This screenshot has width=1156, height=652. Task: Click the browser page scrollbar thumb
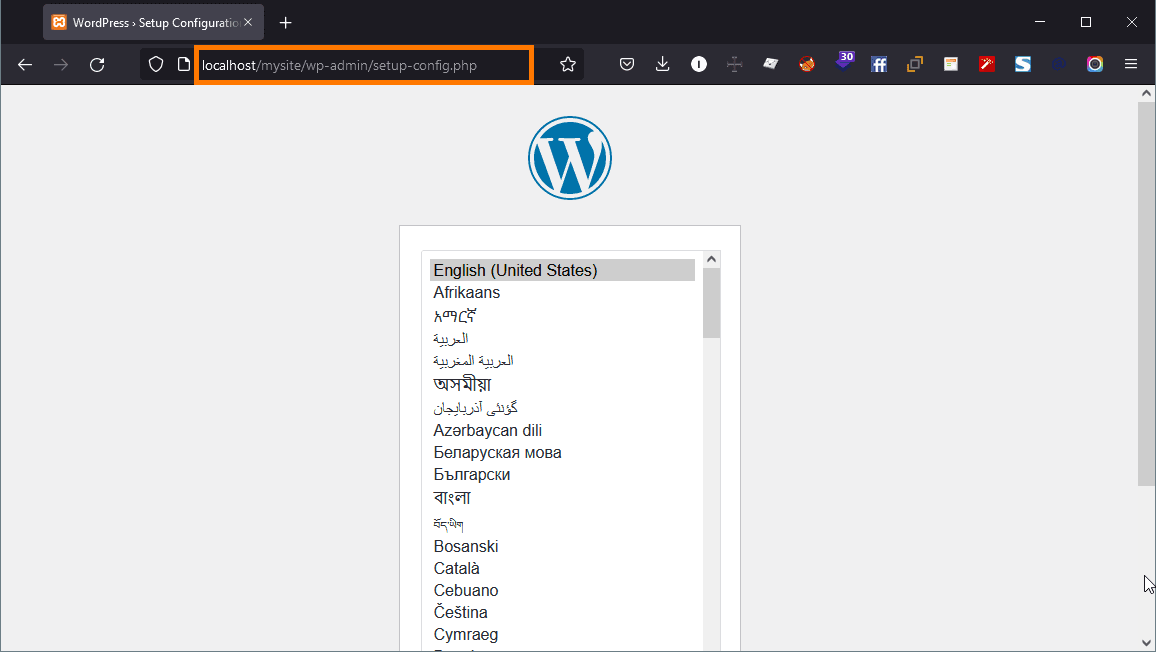coord(1146,294)
